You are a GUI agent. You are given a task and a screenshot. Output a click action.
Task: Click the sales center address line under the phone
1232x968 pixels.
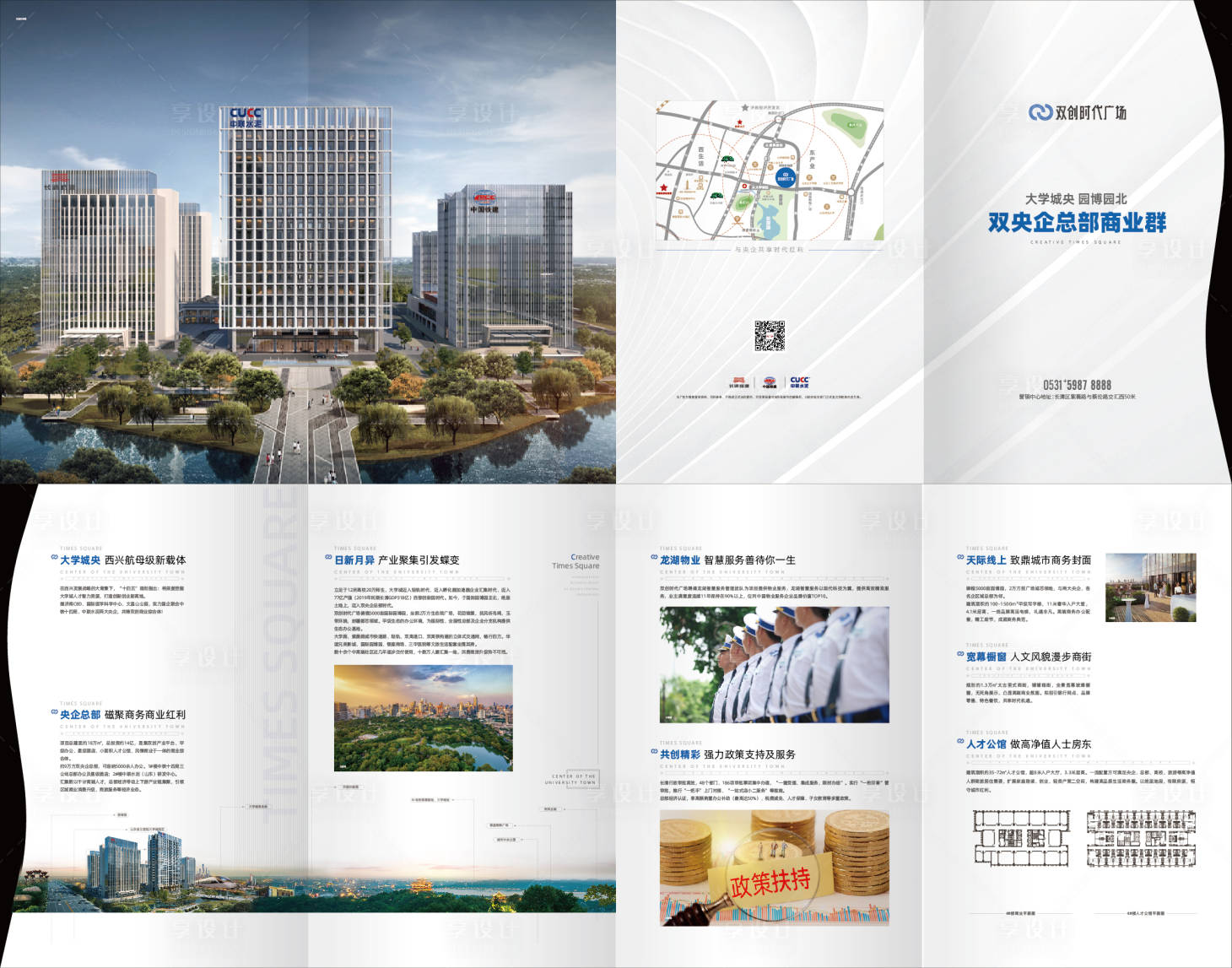(1077, 397)
